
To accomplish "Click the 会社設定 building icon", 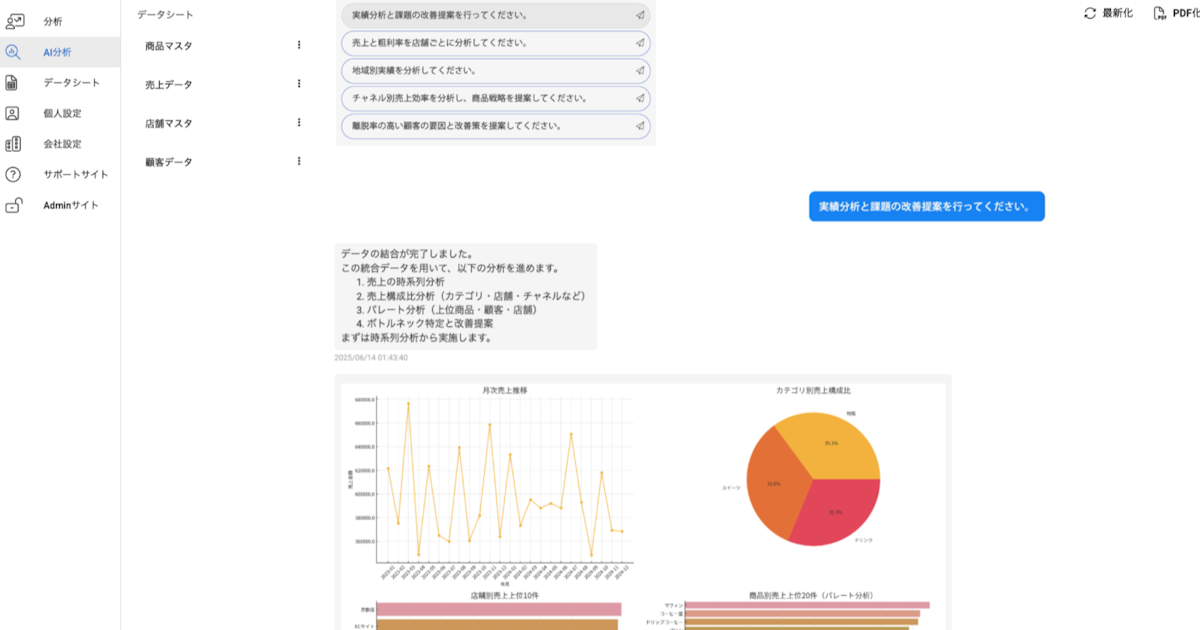I will pos(13,144).
